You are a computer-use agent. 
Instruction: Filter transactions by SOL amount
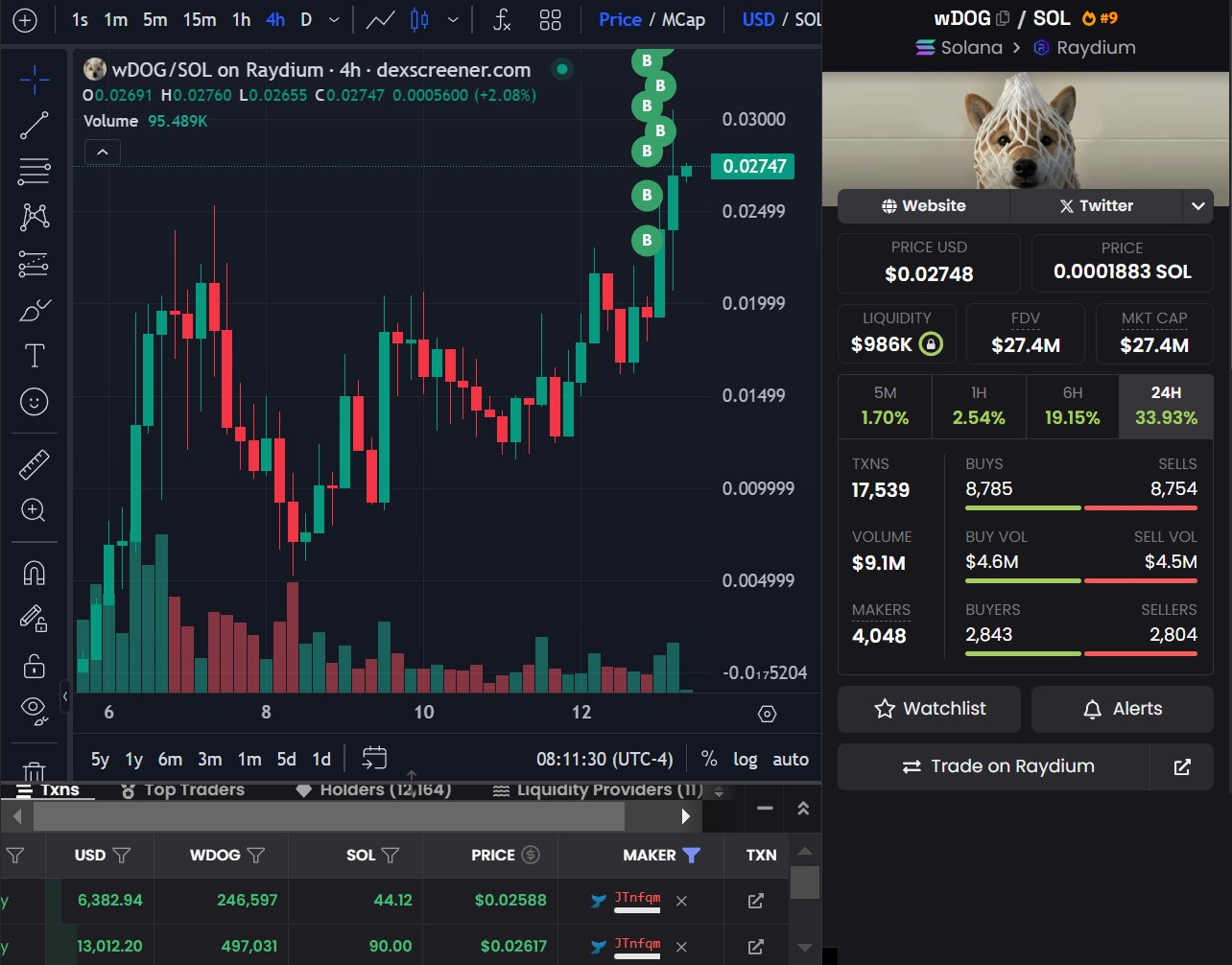(x=391, y=855)
